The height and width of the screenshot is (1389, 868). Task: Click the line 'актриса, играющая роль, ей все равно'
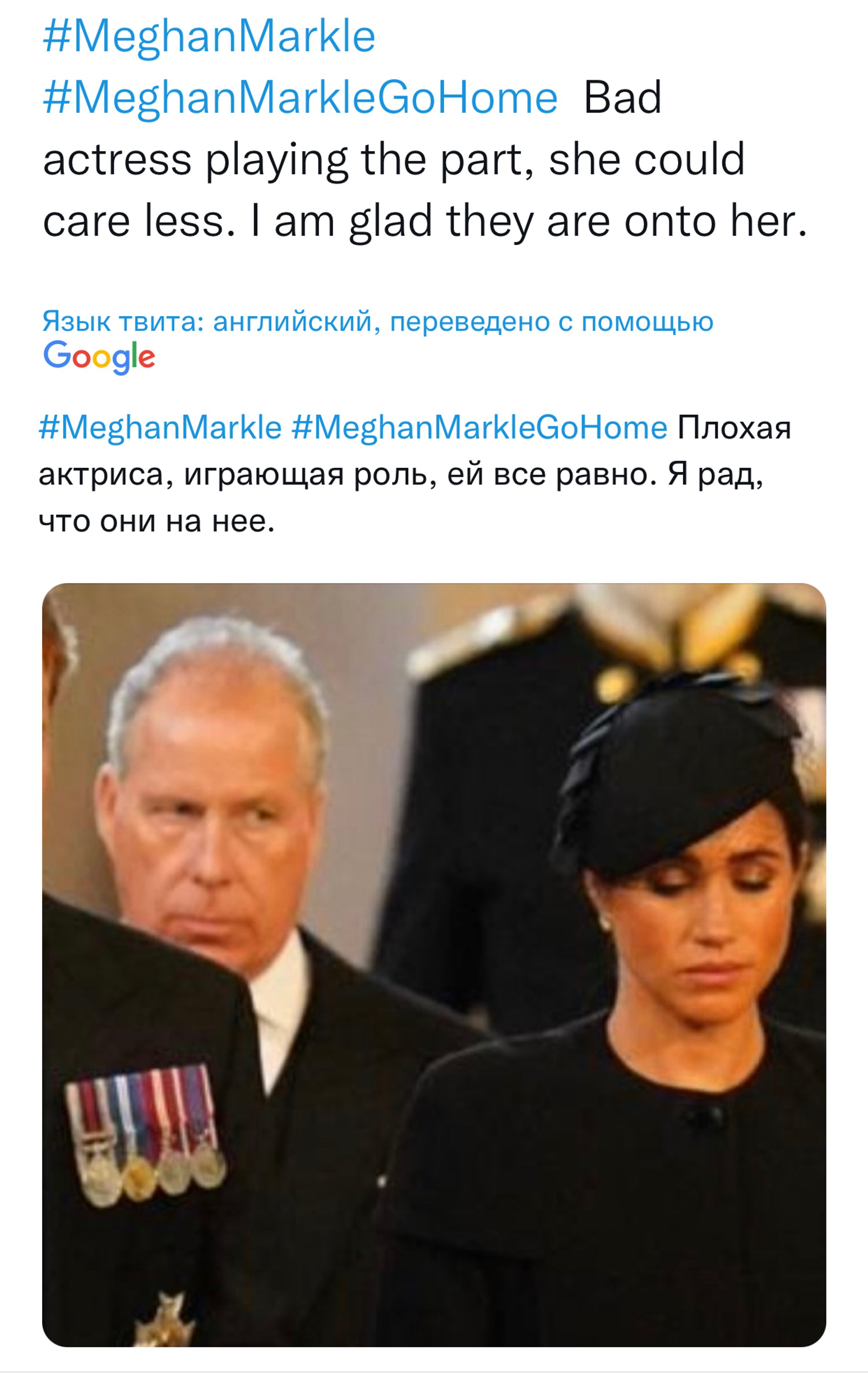pos(344,475)
